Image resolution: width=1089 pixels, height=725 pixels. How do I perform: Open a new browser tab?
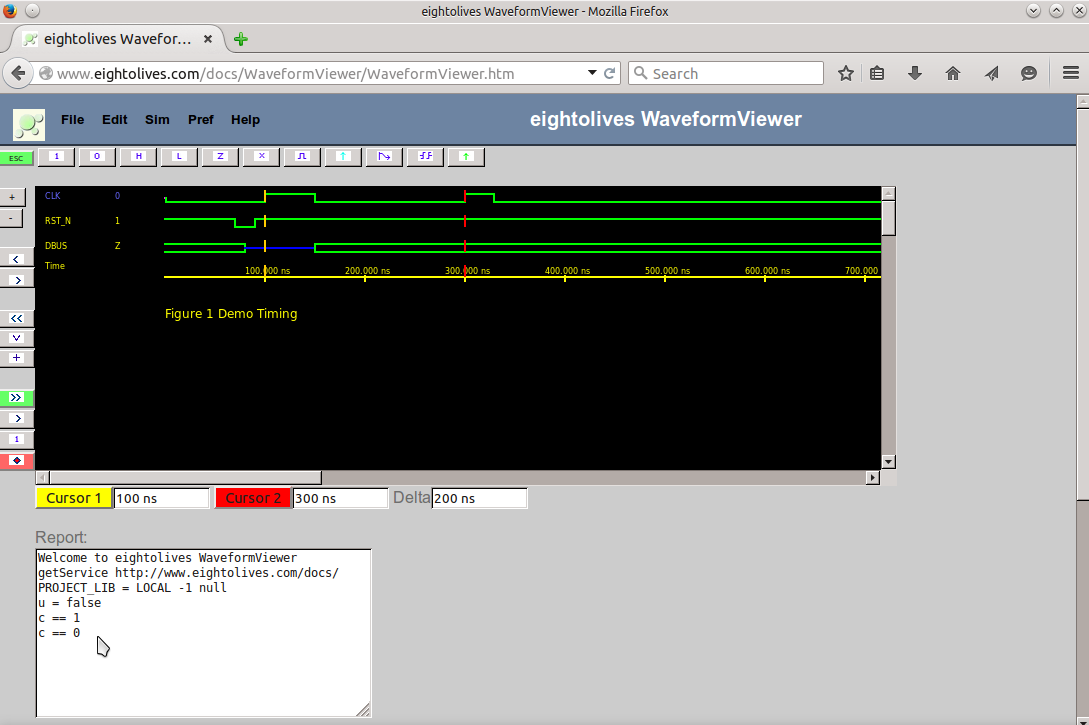(241, 40)
